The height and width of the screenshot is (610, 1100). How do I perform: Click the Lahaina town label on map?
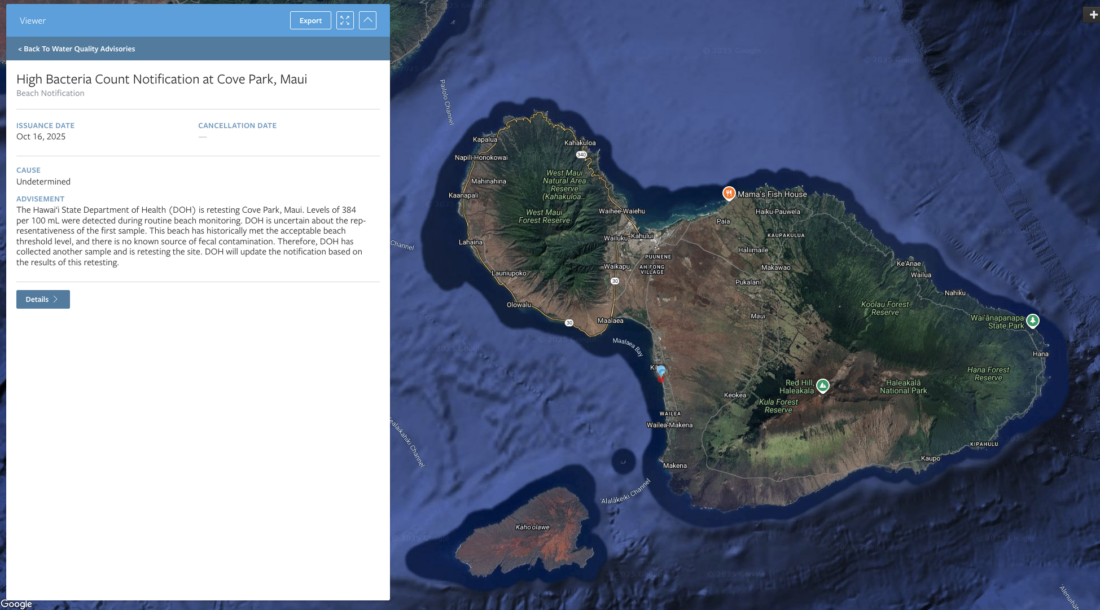[470, 241]
